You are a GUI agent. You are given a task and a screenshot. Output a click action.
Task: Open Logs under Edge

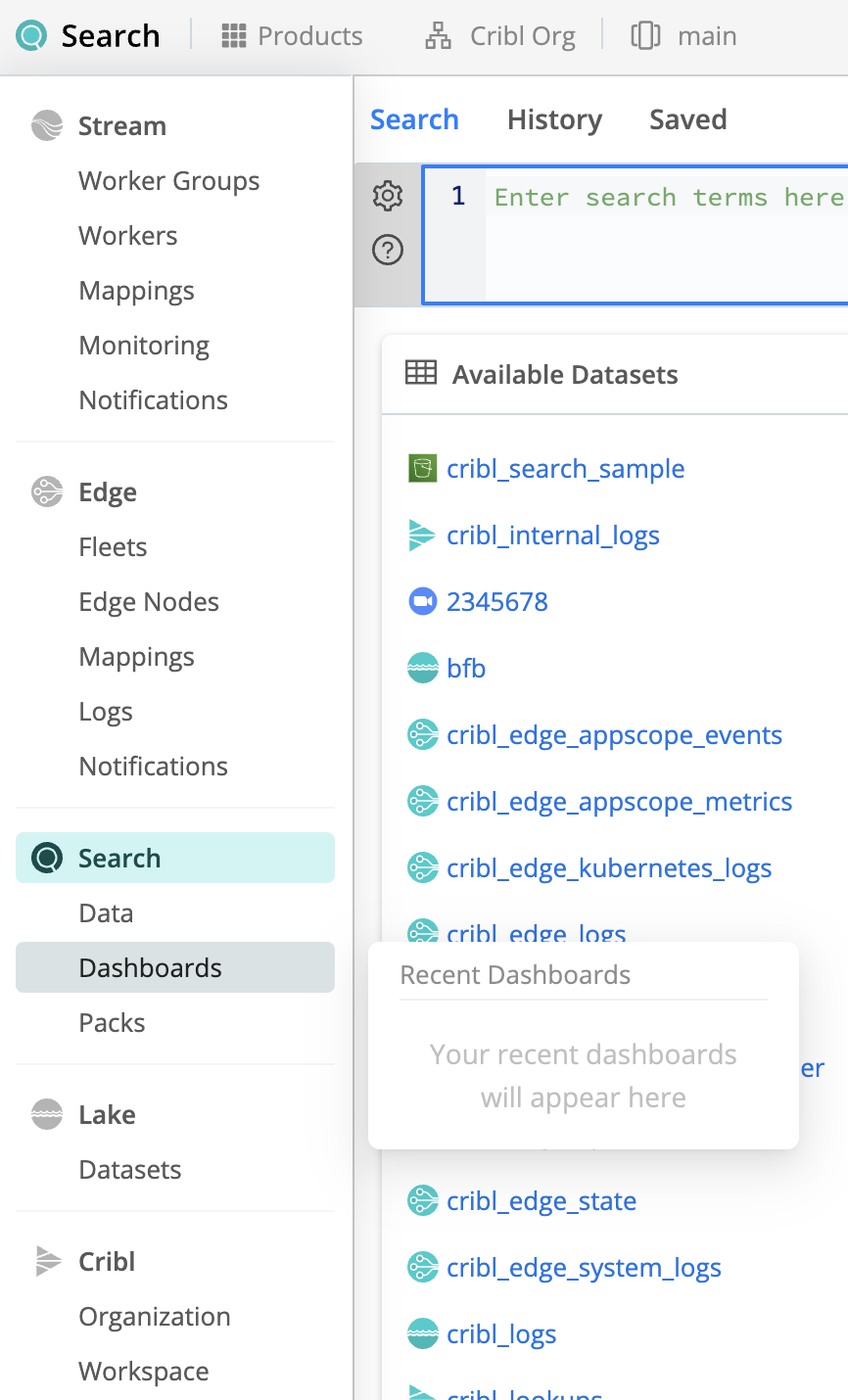pyautogui.click(x=106, y=712)
